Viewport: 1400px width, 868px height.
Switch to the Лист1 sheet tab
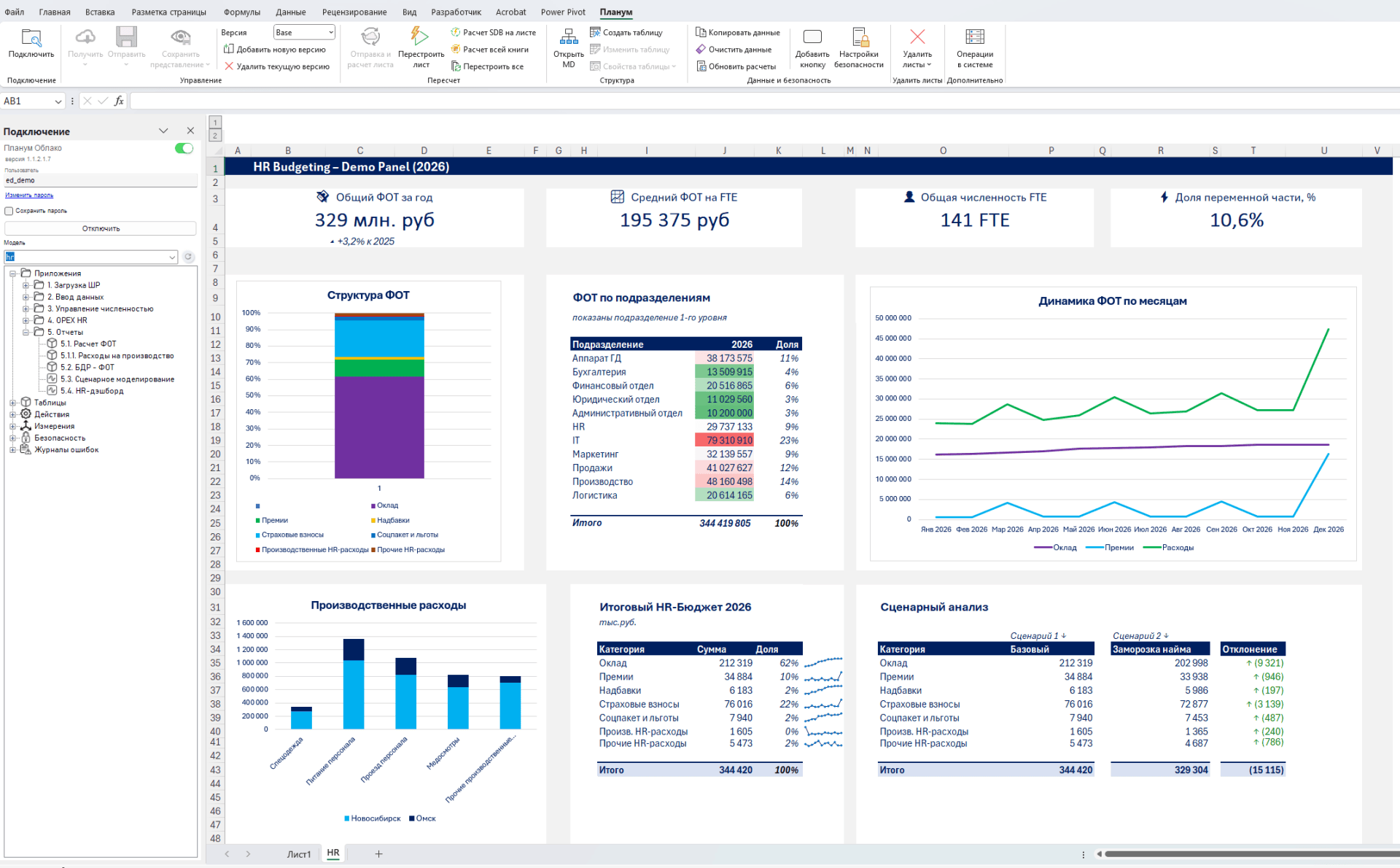(x=298, y=854)
